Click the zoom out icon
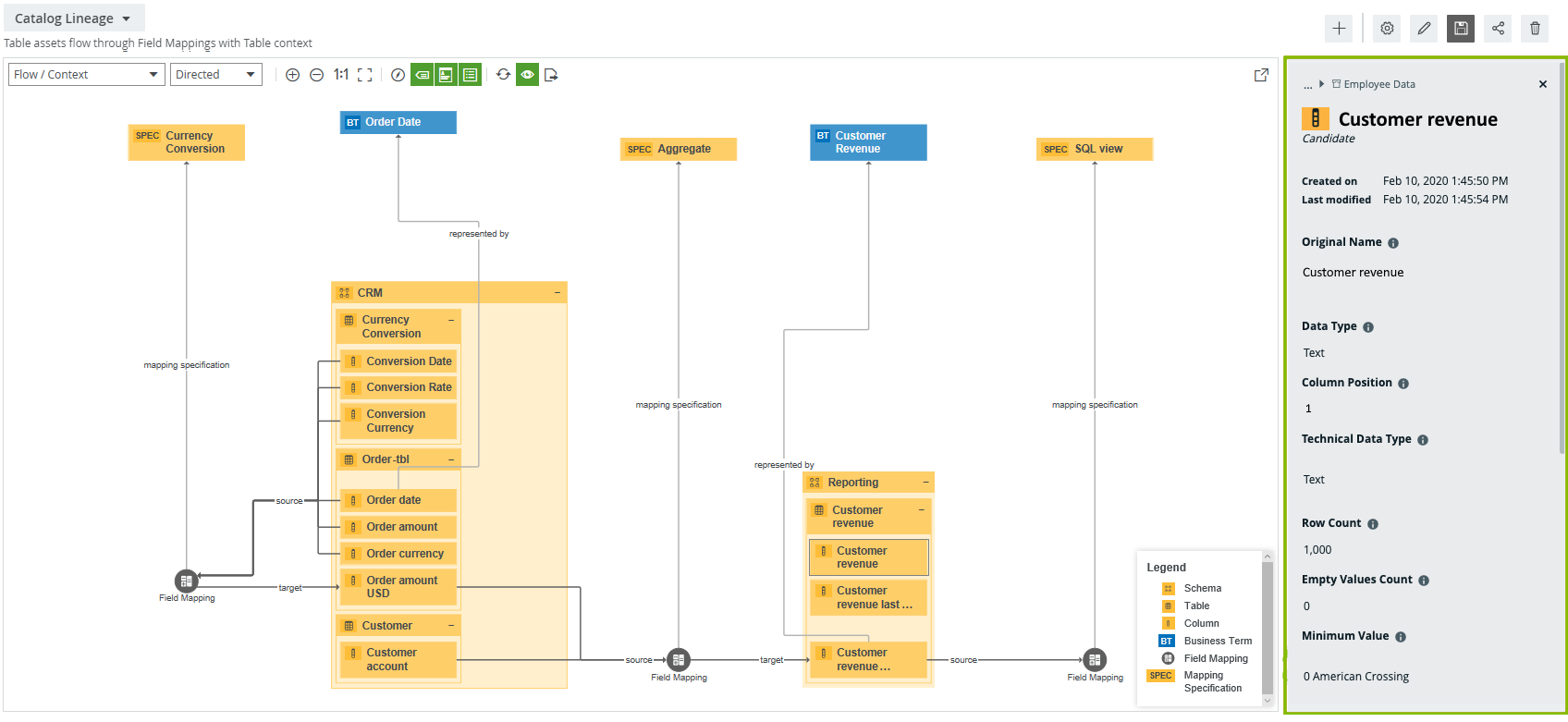 tap(316, 75)
